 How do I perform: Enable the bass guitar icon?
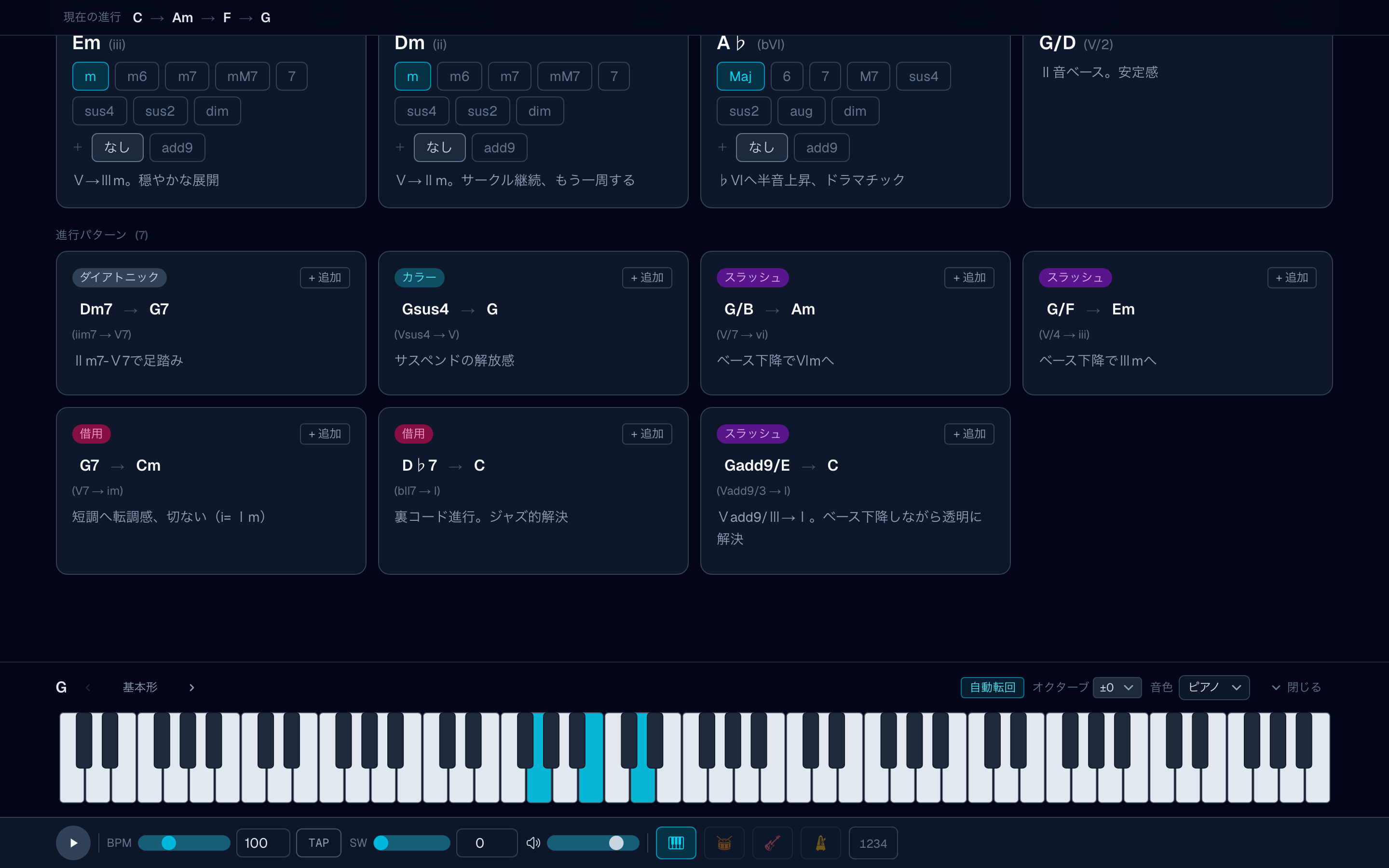(x=772, y=843)
